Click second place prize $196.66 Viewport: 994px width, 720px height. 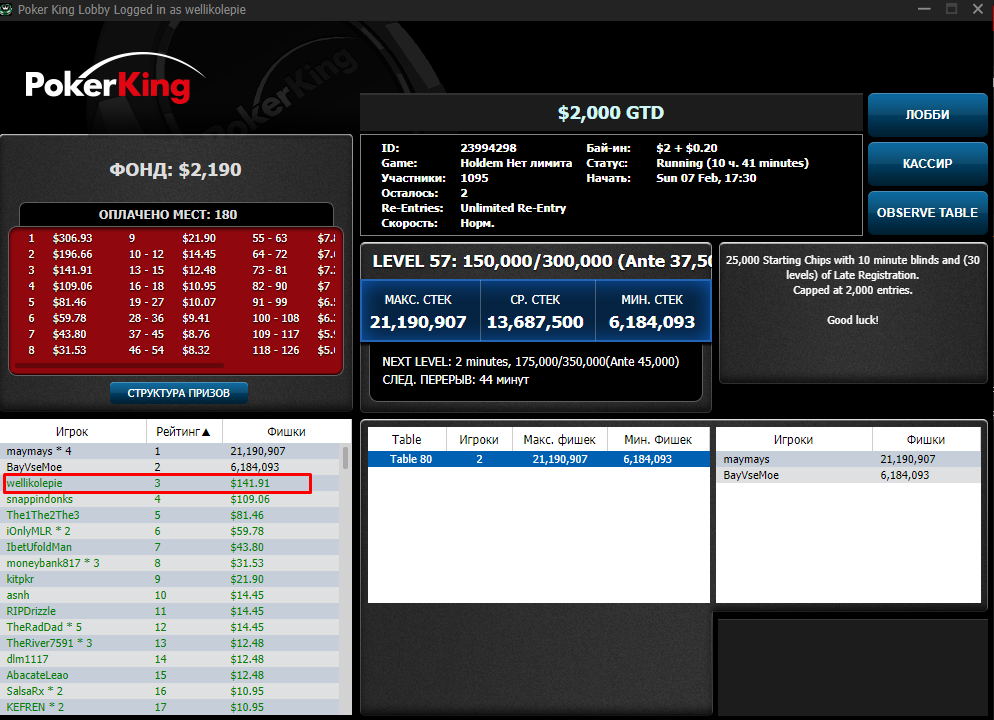[72, 254]
